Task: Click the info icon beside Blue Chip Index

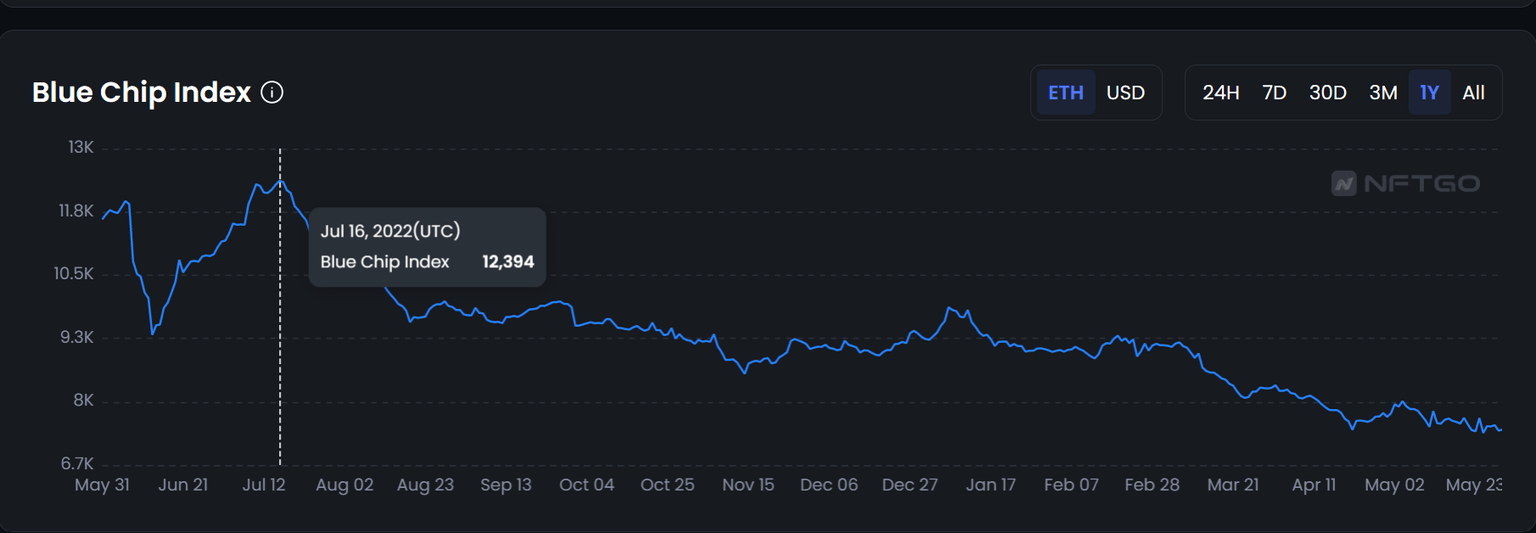Action: click(x=272, y=93)
